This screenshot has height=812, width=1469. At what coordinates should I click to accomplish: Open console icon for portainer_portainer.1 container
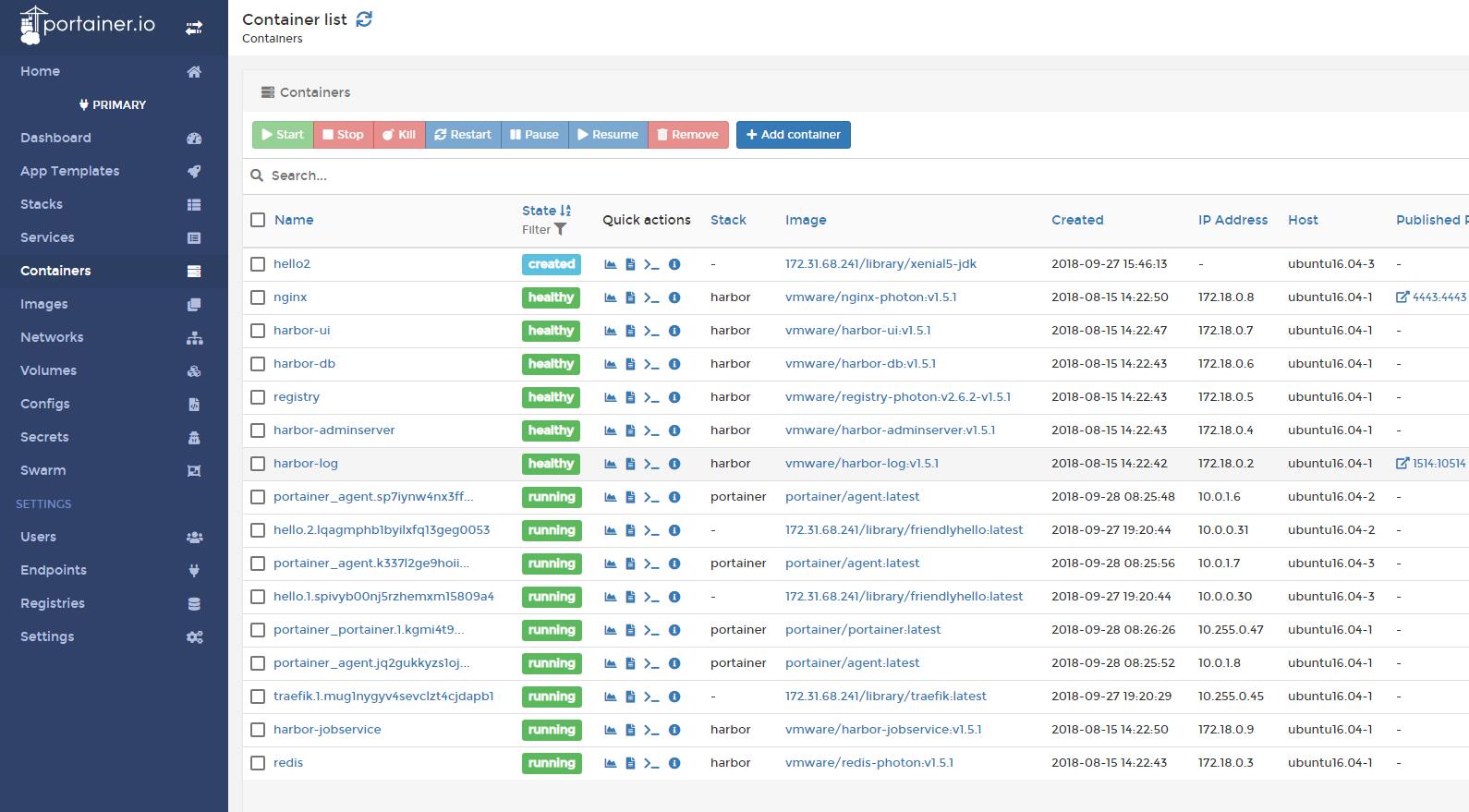[x=651, y=630]
